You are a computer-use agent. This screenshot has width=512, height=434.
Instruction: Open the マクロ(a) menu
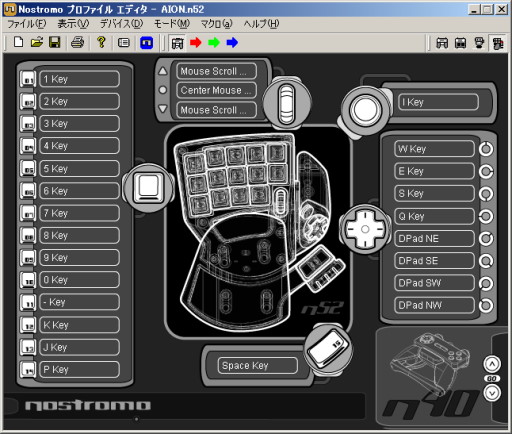pos(216,24)
